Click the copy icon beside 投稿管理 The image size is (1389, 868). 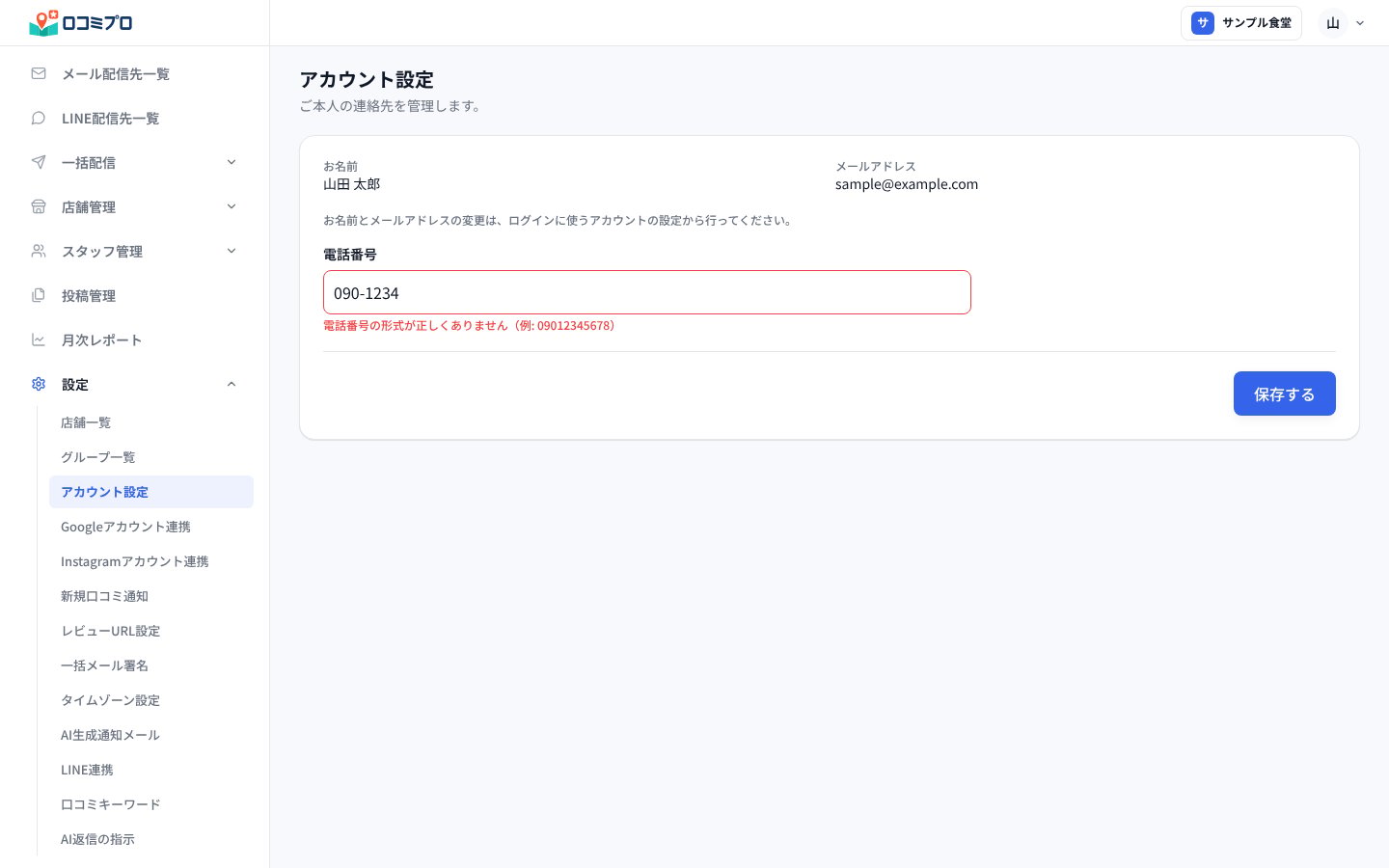[x=39, y=295]
